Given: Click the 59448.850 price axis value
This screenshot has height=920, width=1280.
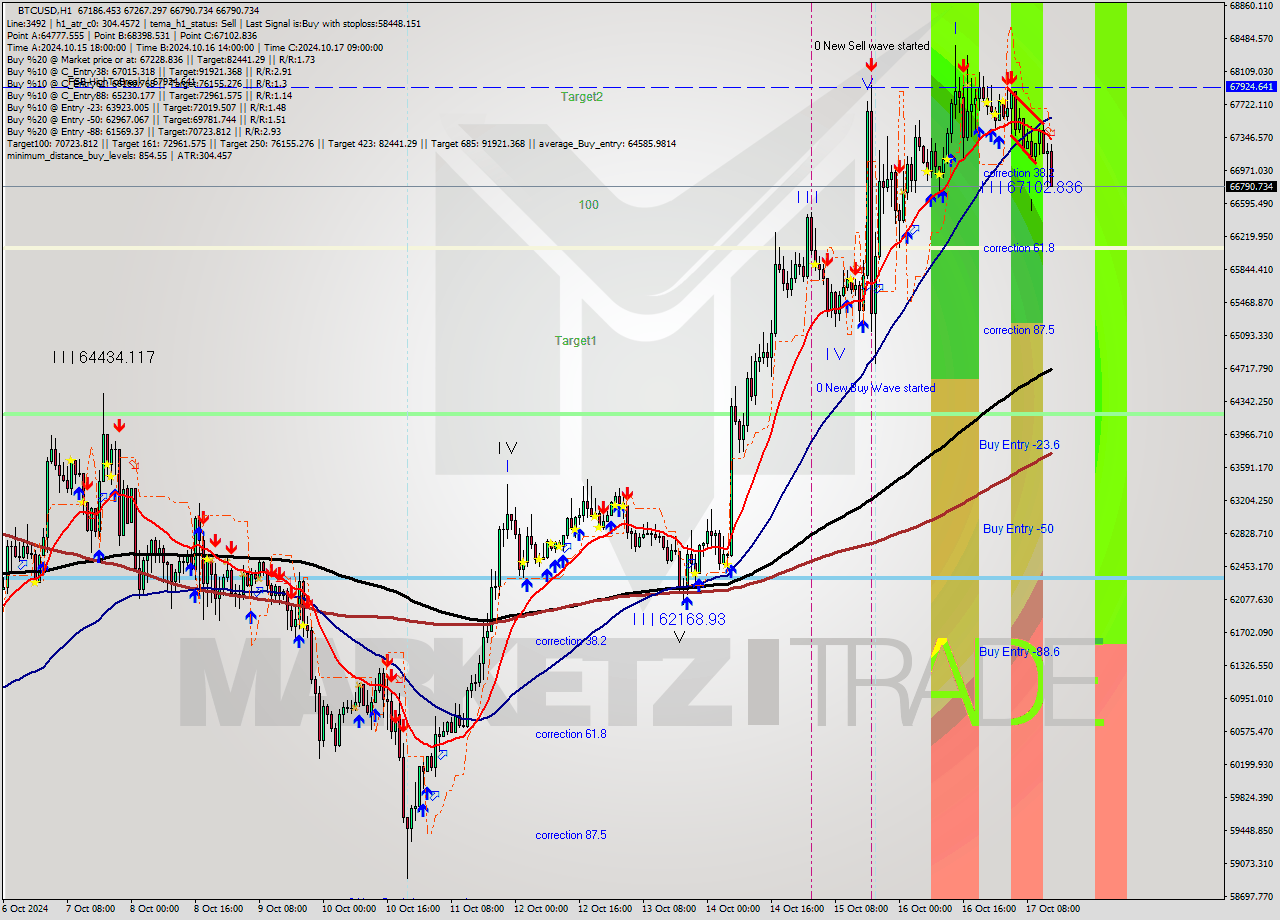Looking at the screenshot, I should 1251,831.
